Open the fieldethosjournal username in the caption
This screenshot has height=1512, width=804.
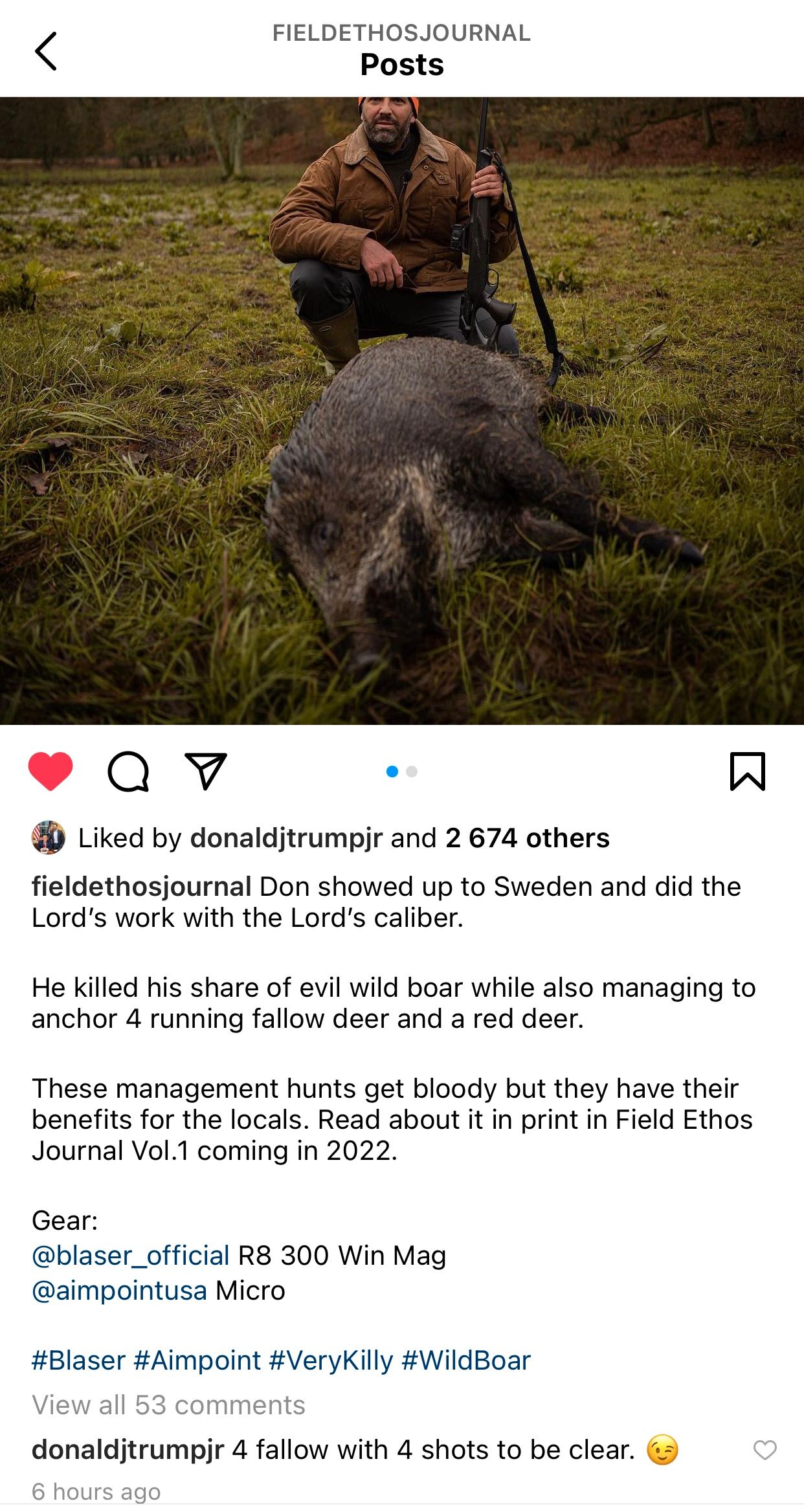(x=142, y=887)
